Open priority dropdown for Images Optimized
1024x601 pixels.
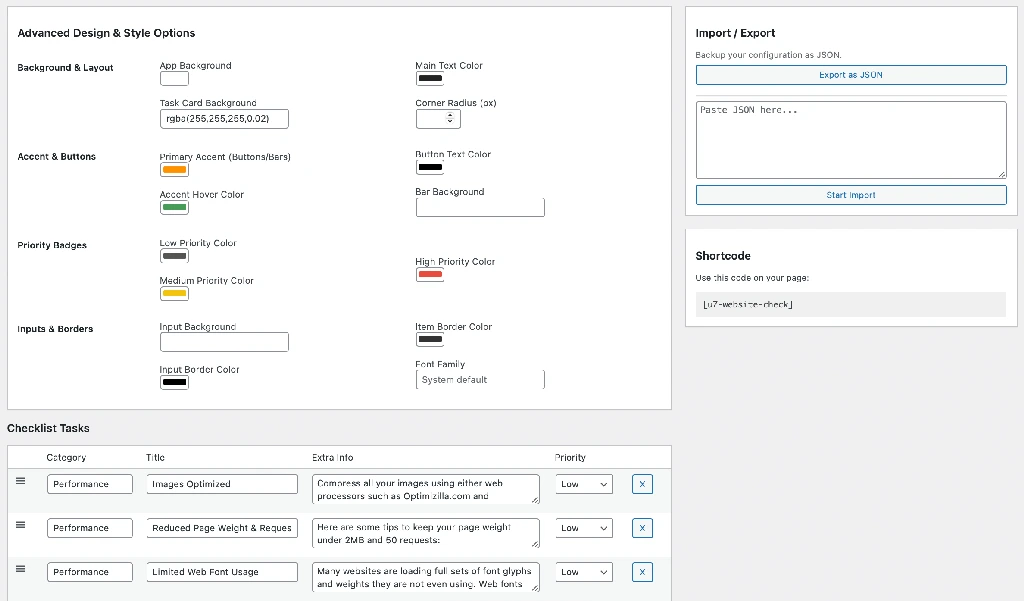584,484
